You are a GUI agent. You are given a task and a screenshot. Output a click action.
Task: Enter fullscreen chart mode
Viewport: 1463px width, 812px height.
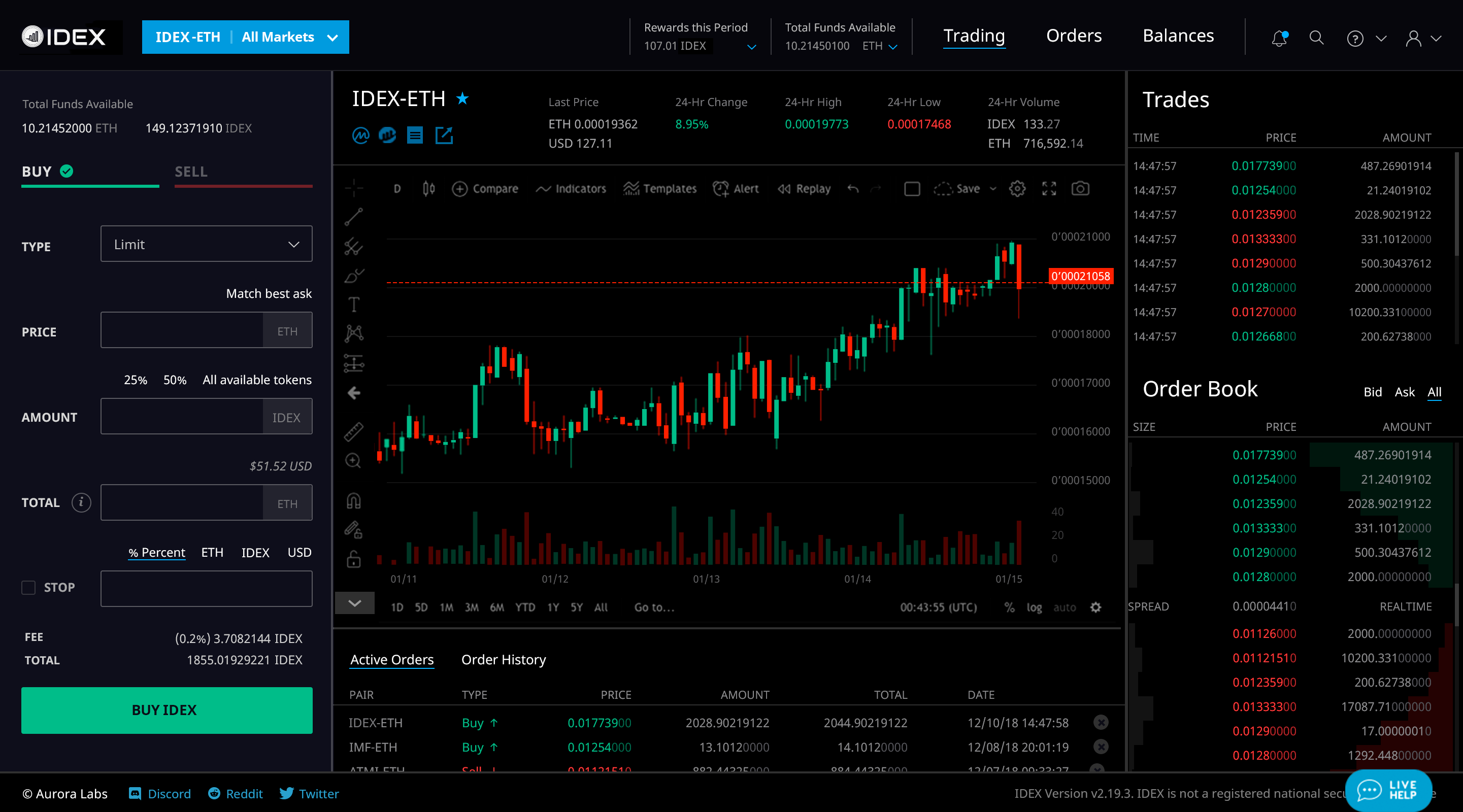click(1048, 188)
